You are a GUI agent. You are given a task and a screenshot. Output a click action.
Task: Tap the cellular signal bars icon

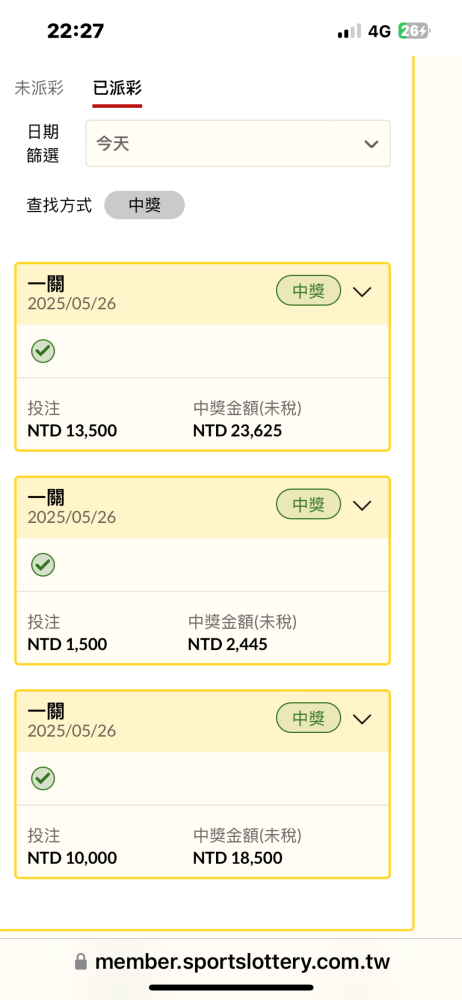click(349, 31)
